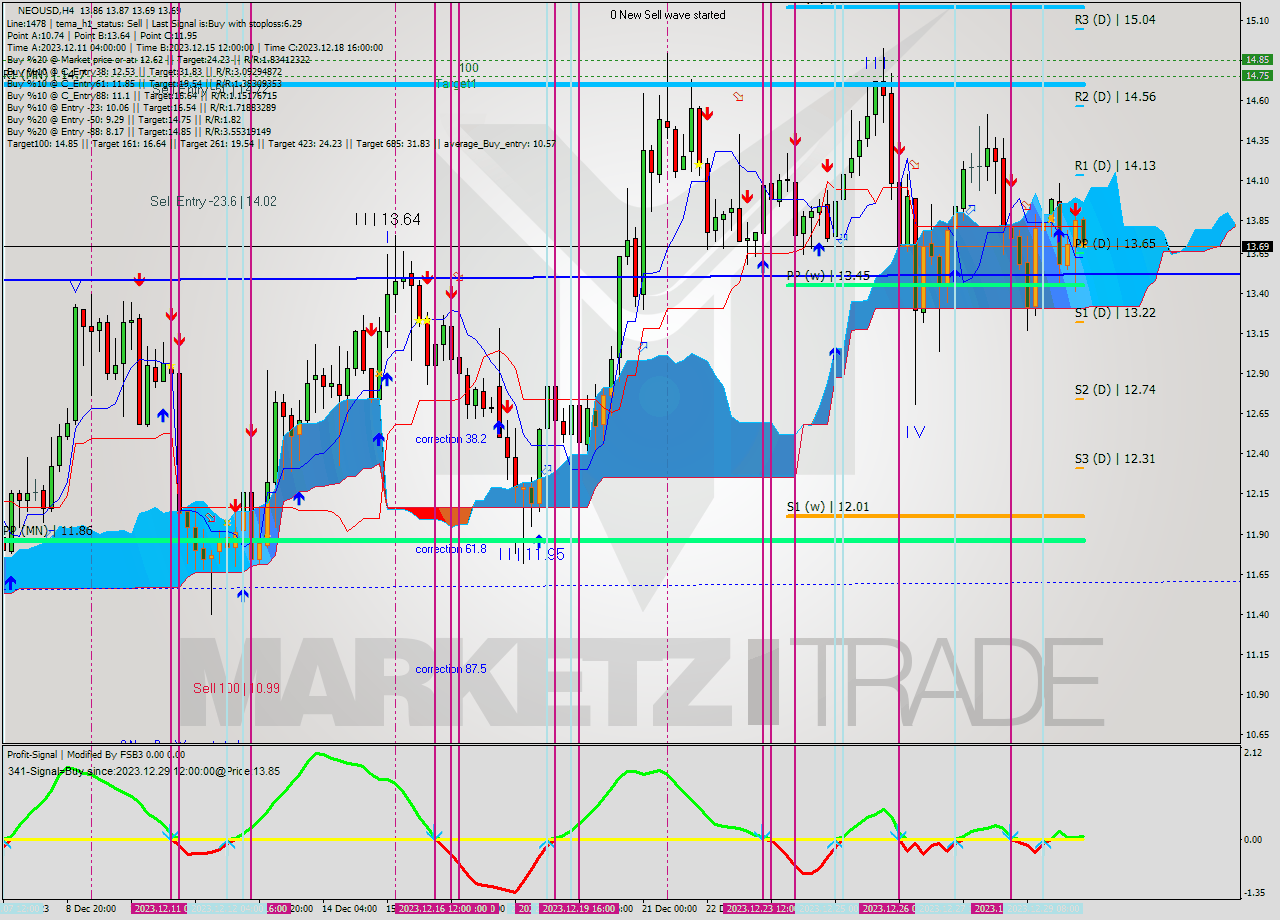Click the 'I I I 13.64' wave label

(x=387, y=219)
